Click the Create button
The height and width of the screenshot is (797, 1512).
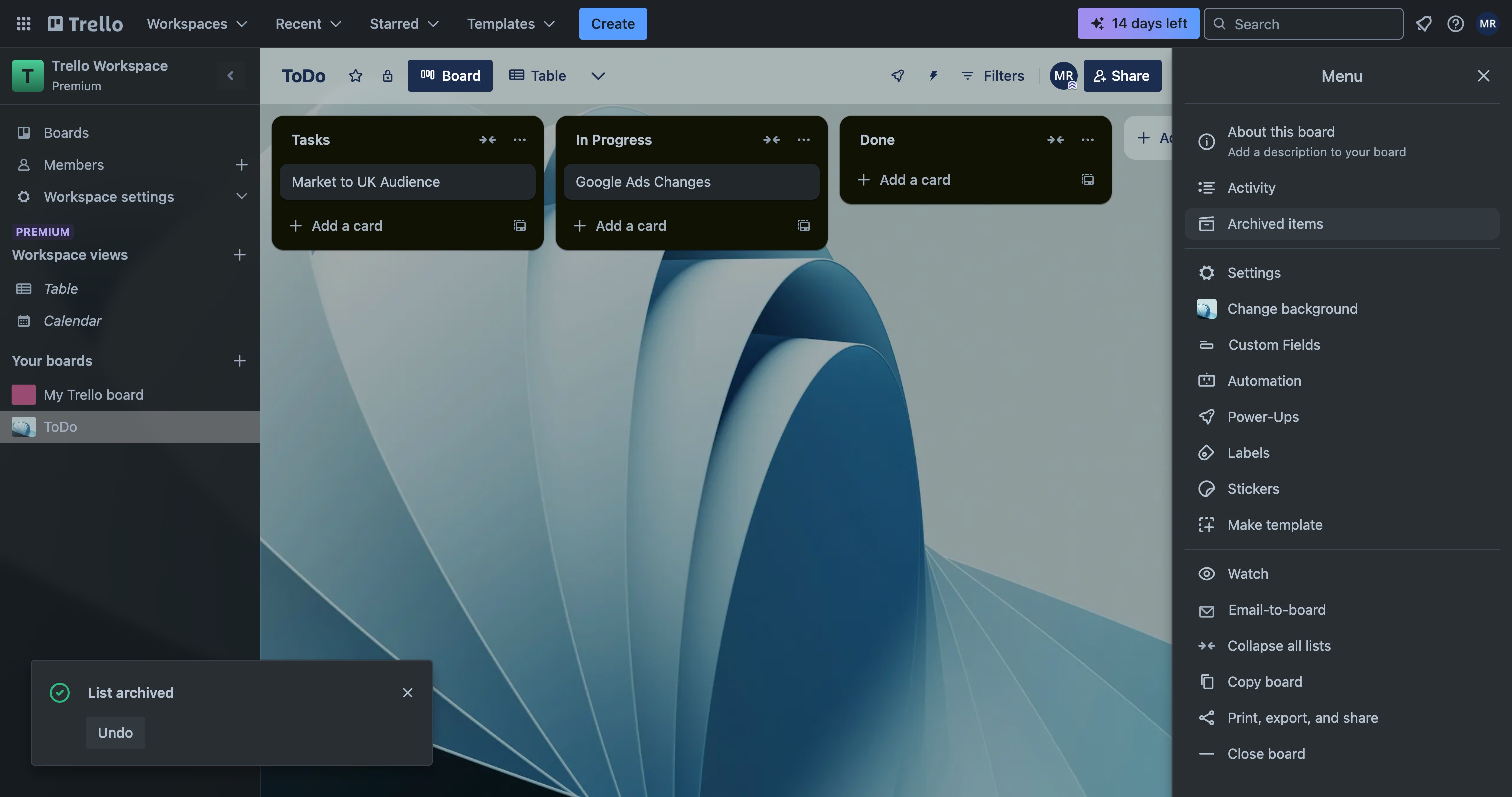[613, 24]
